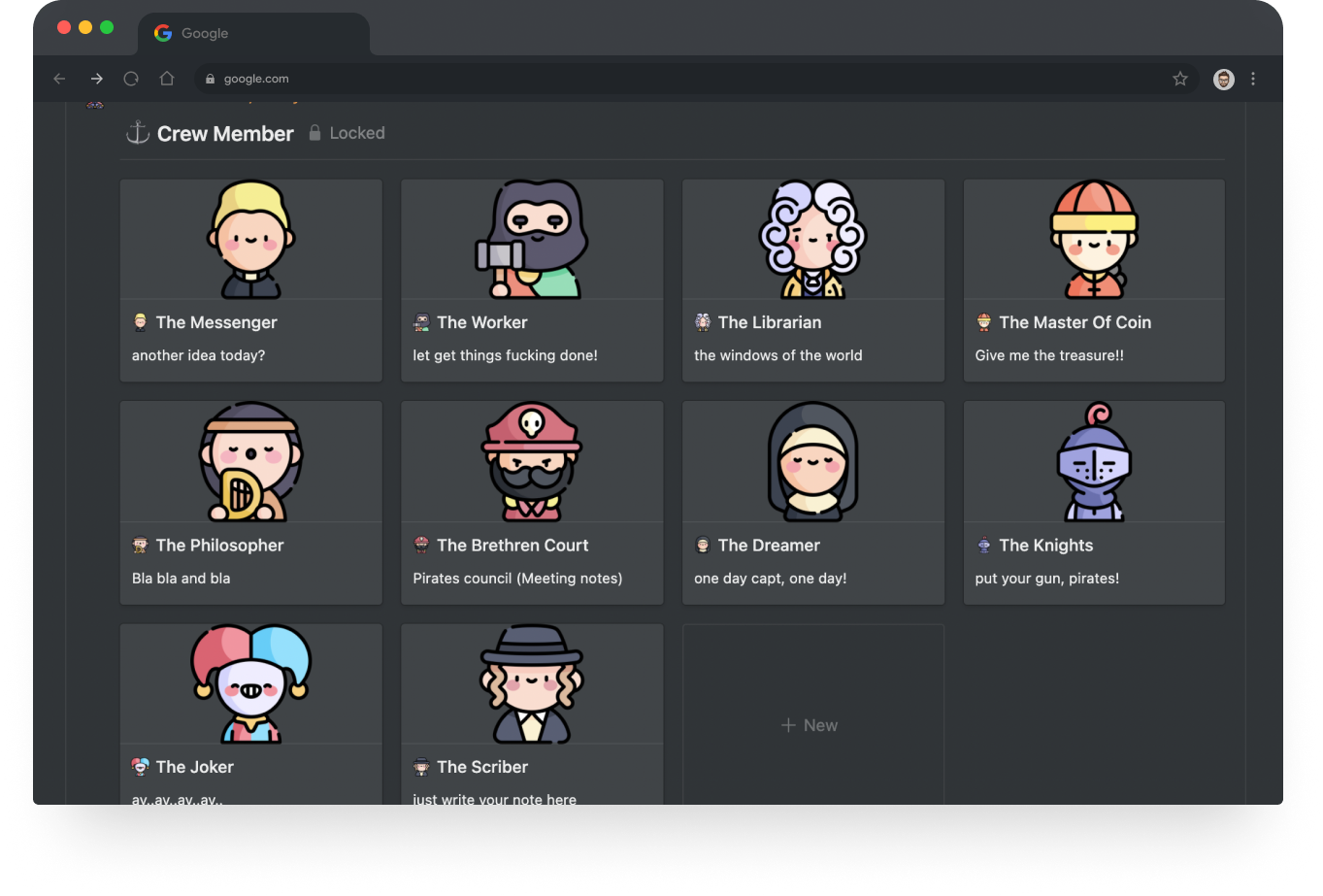Click The Knights helmet page icon
The width and height of the screenshot is (1323, 896).
pos(983,545)
